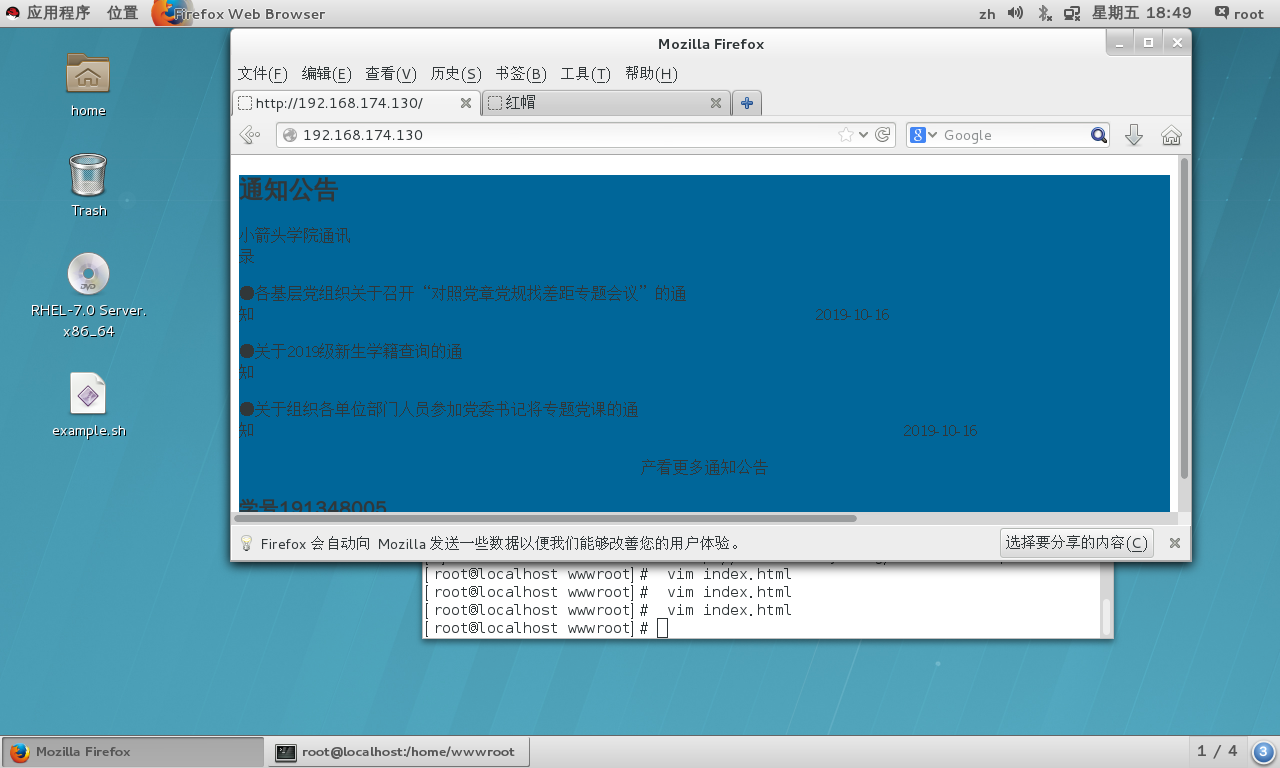Screen dimensions: 1280x768
Task: Open the URL history dropdown arrow
Action: point(864,135)
